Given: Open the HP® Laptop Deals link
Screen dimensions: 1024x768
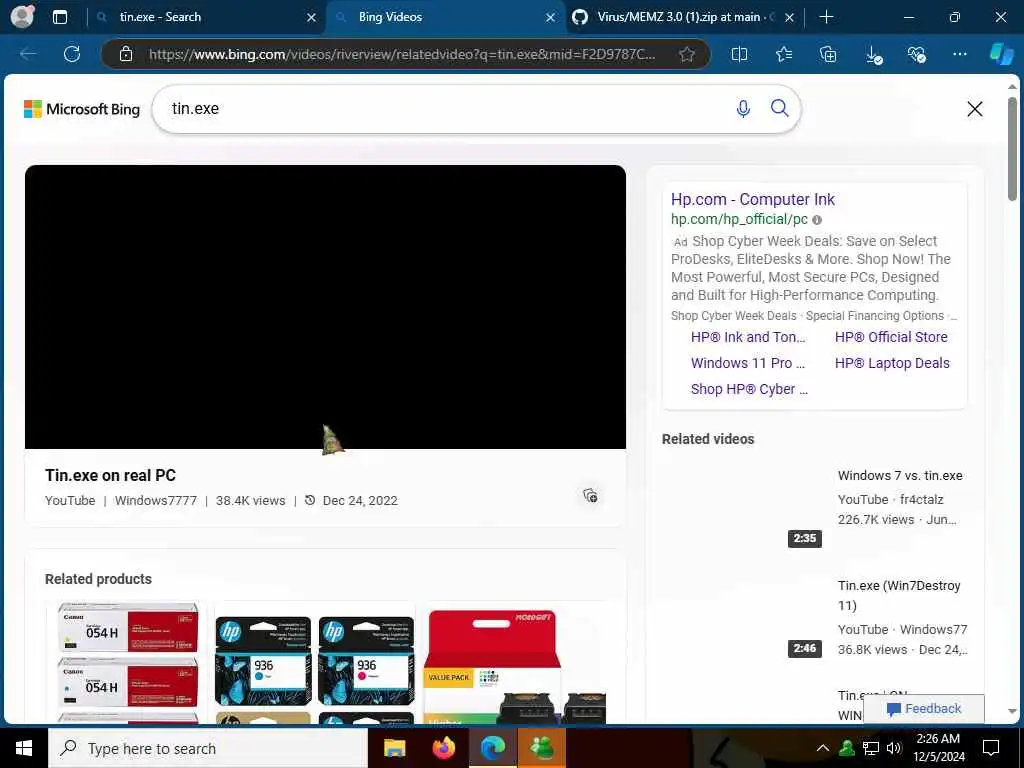Looking at the screenshot, I should (892, 363).
